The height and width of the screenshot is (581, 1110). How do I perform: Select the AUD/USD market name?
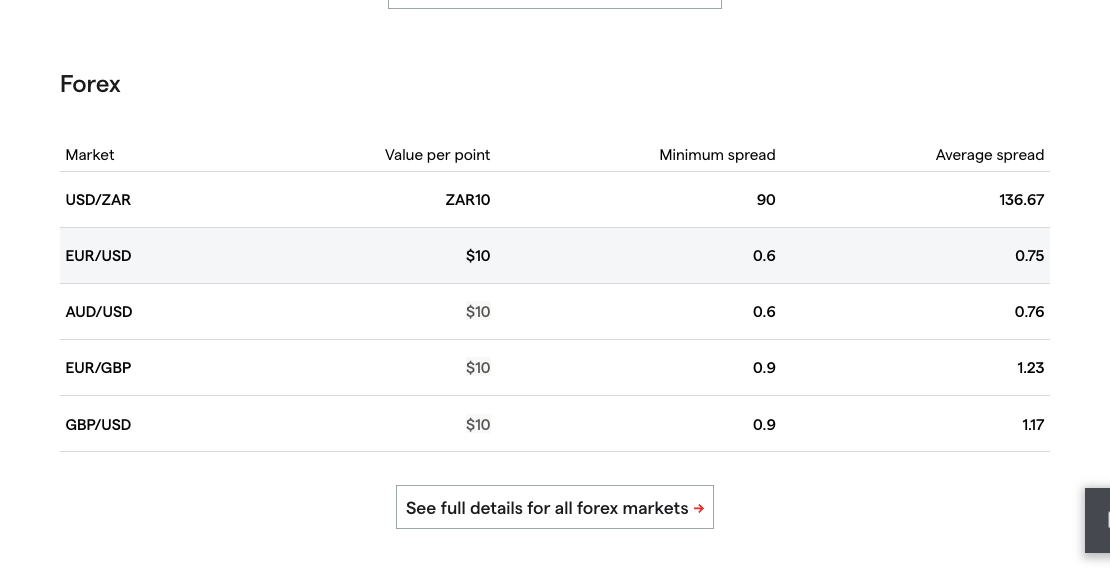(x=98, y=311)
